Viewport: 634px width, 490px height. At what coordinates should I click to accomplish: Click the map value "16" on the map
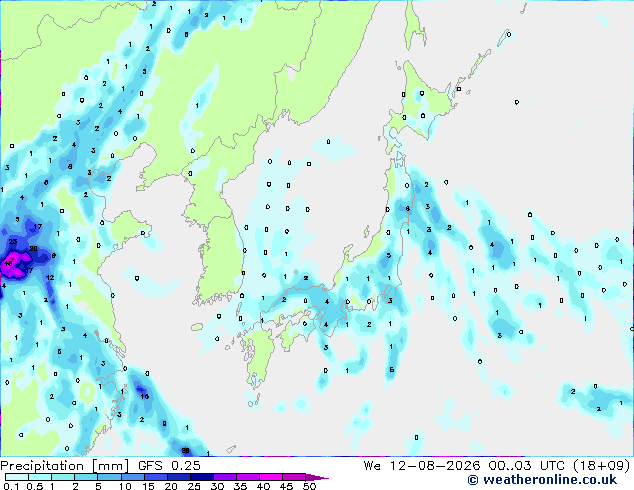click(x=145, y=396)
